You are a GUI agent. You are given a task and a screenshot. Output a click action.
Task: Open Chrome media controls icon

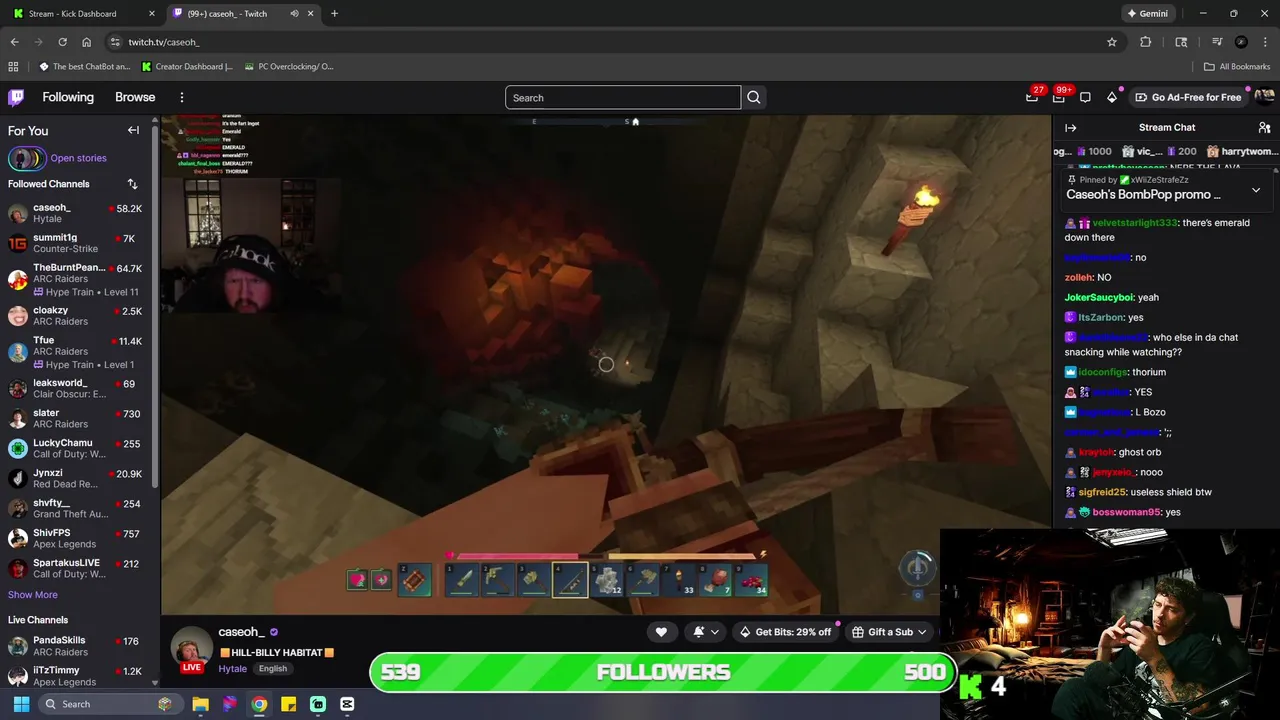pos(1216,42)
